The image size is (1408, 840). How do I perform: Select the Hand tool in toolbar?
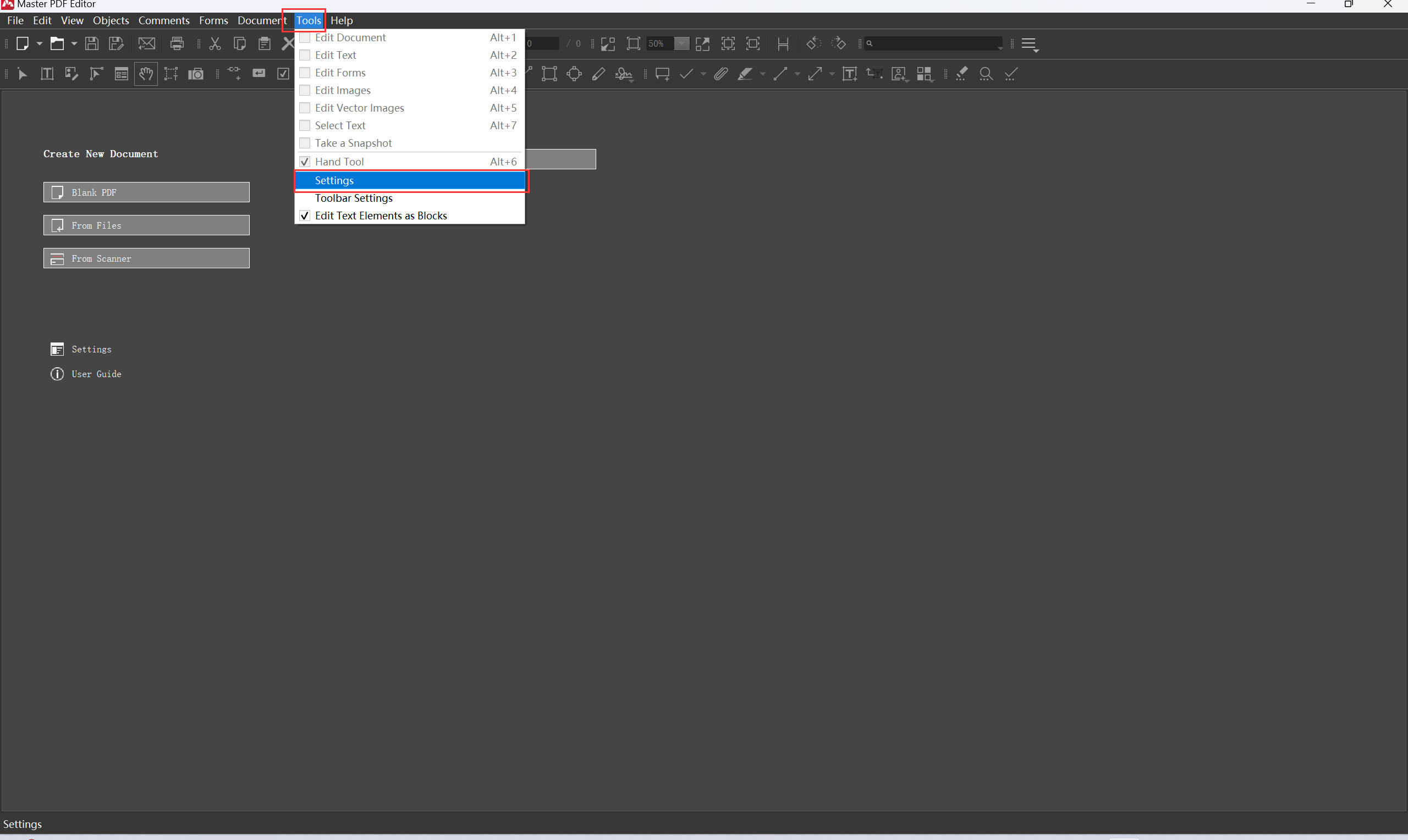tap(146, 74)
